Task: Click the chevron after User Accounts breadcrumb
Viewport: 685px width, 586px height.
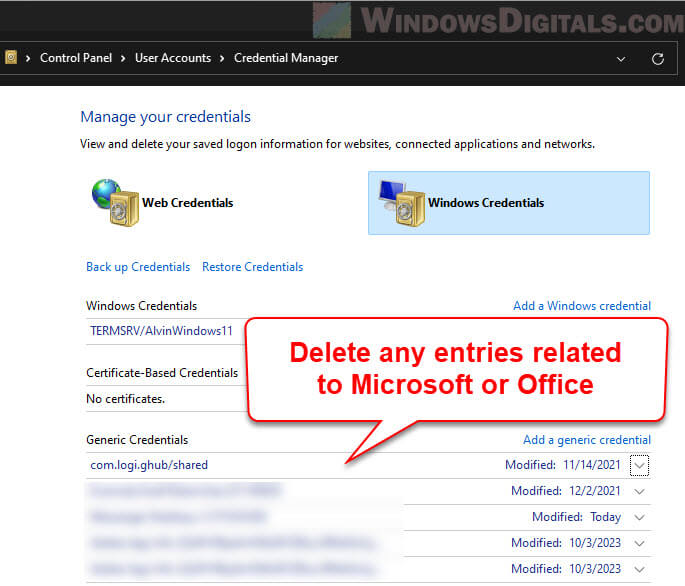Action: click(x=222, y=58)
